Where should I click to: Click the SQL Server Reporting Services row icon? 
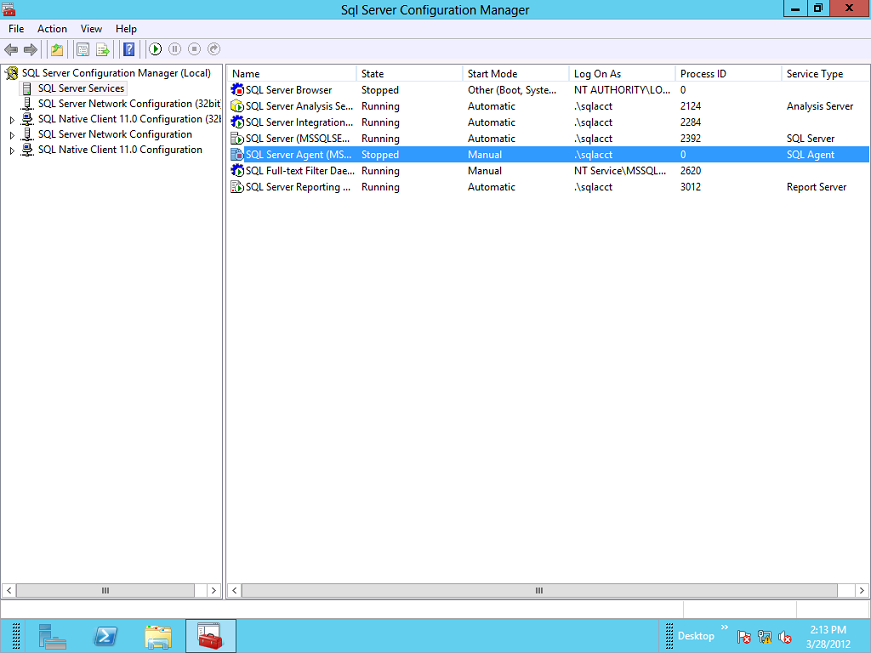pos(237,187)
